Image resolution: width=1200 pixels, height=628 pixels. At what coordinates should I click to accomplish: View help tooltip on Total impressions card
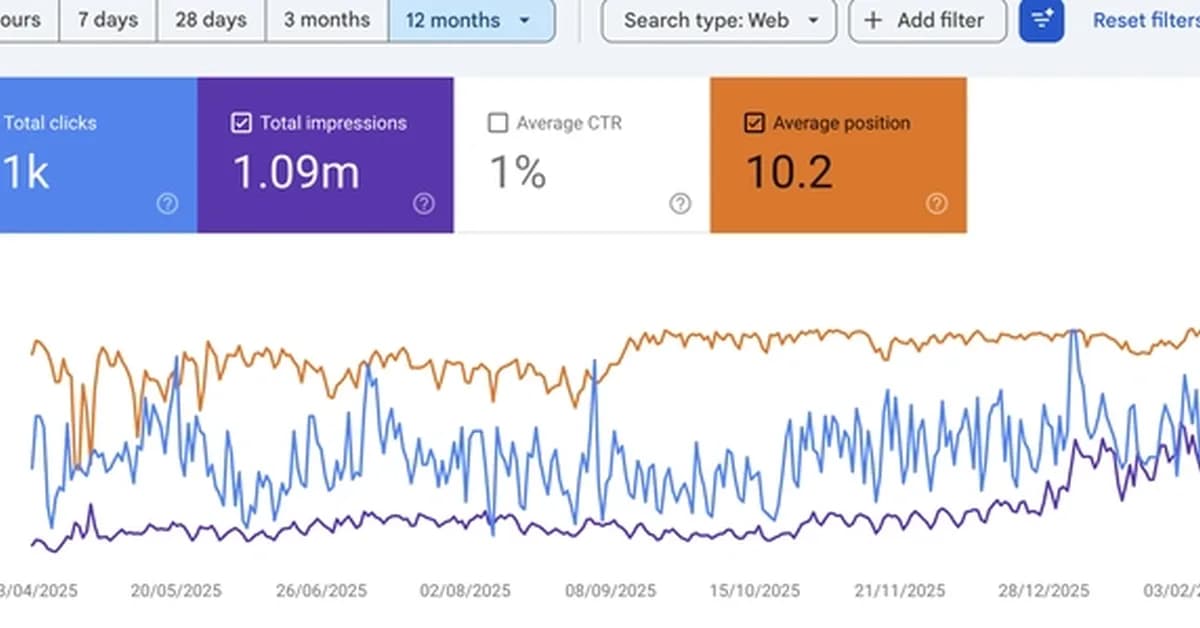[424, 204]
